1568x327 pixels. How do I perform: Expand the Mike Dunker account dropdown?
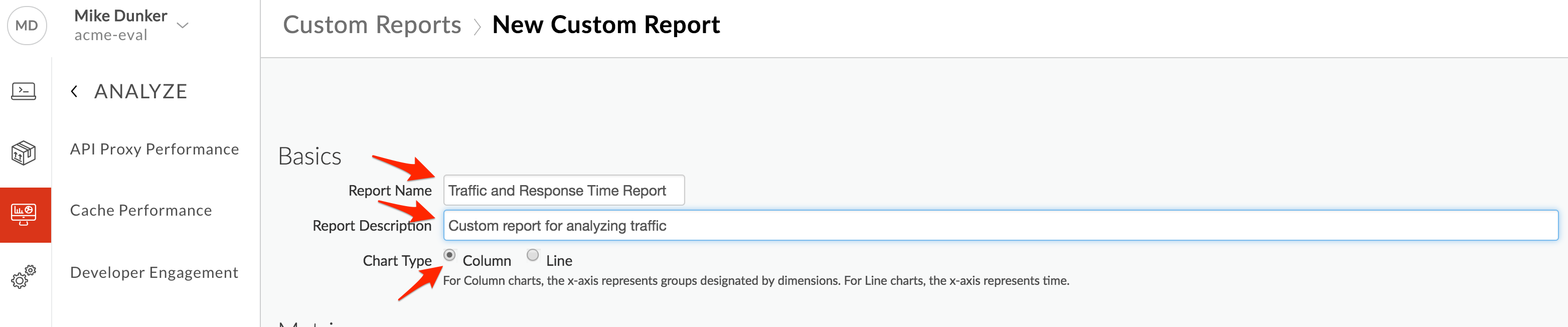(x=182, y=25)
